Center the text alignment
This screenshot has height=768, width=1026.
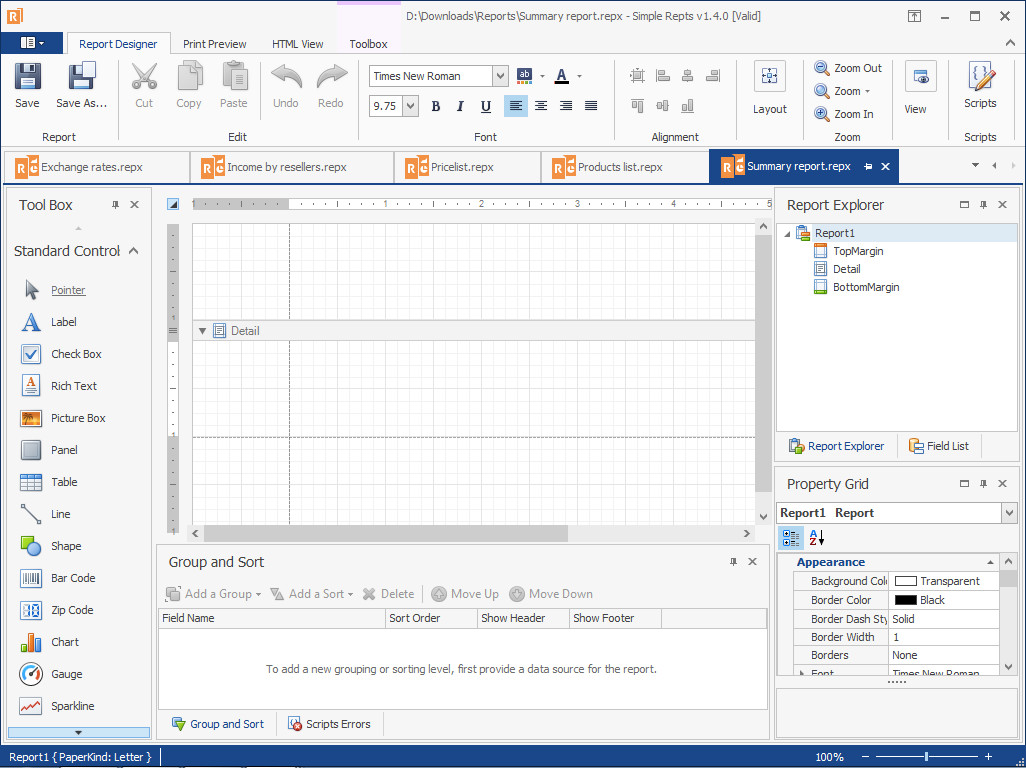coord(540,106)
